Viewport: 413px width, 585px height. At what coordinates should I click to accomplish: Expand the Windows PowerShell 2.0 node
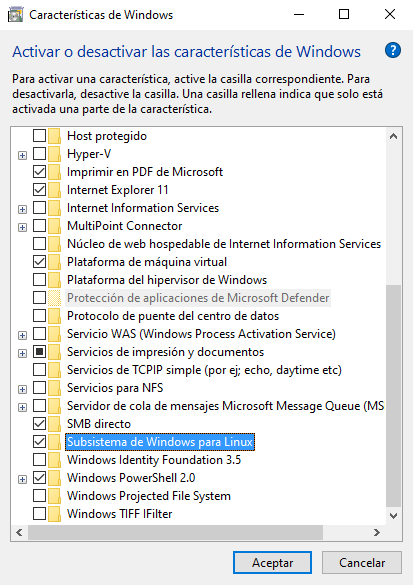22,479
